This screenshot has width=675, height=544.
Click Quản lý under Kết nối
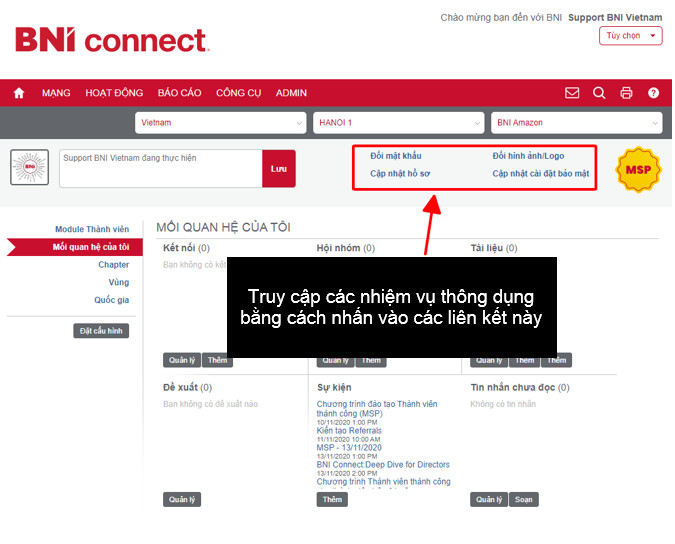click(x=182, y=360)
